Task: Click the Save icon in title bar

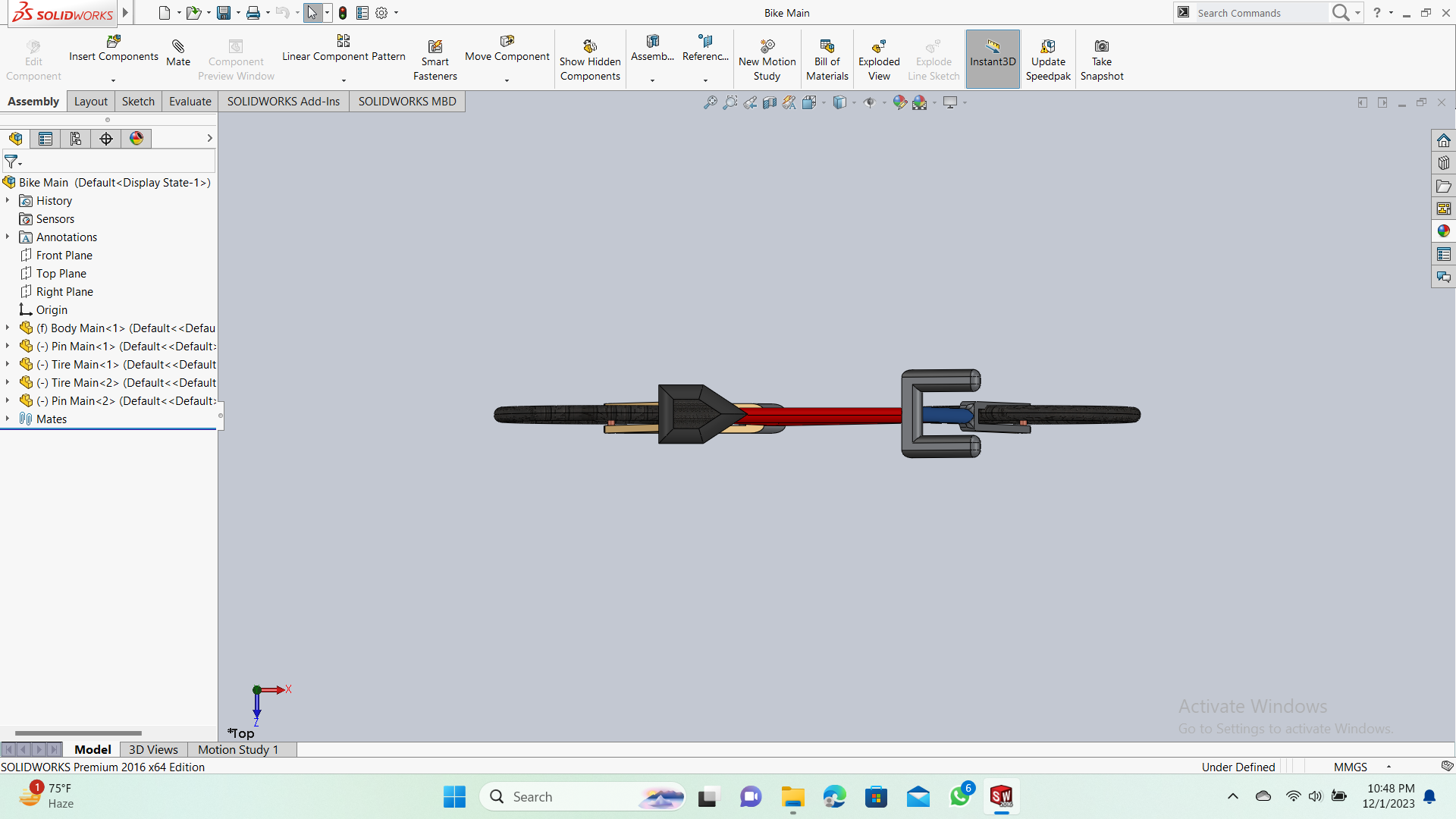Action: [224, 13]
